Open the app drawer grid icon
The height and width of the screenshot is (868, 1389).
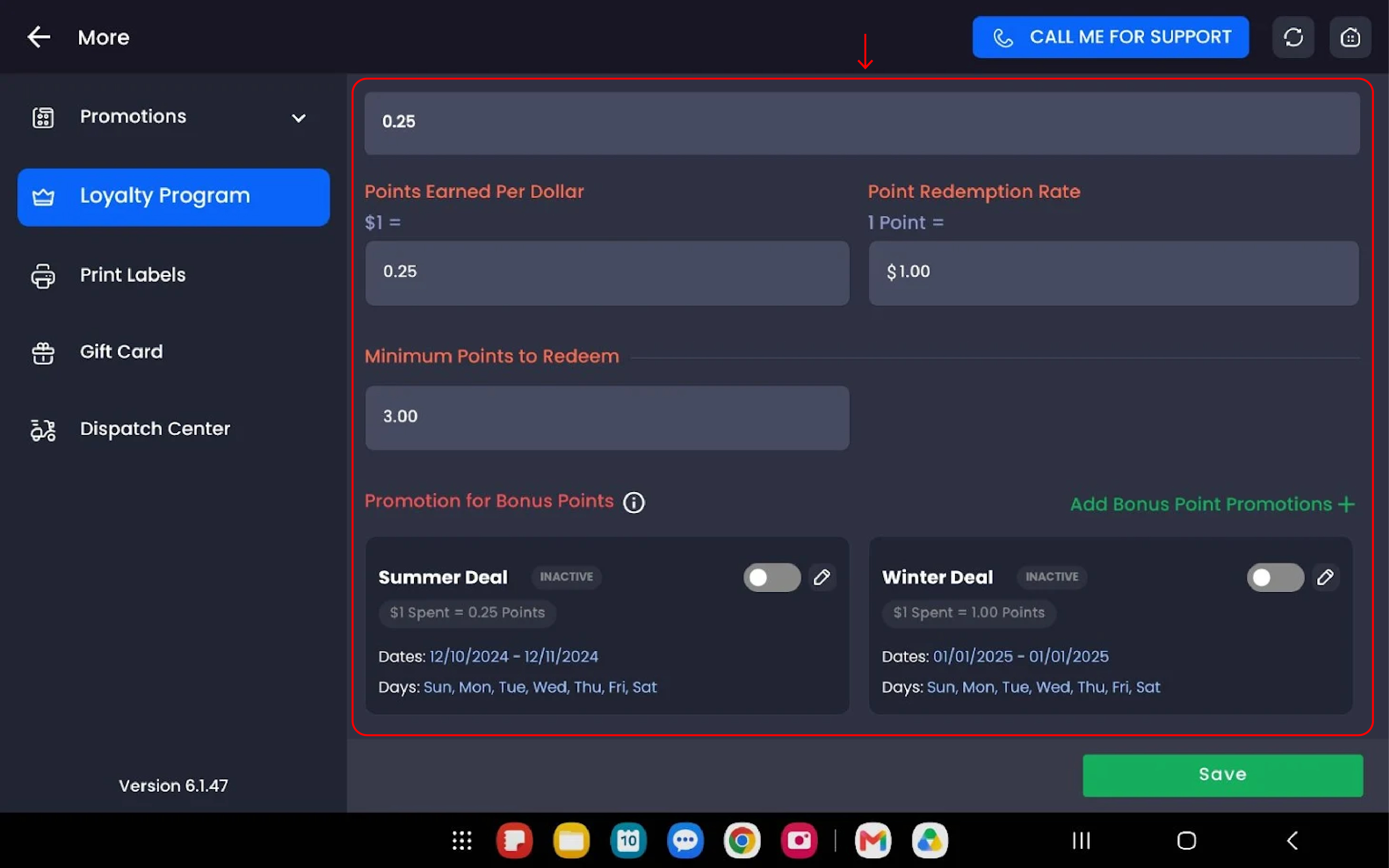coord(462,841)
